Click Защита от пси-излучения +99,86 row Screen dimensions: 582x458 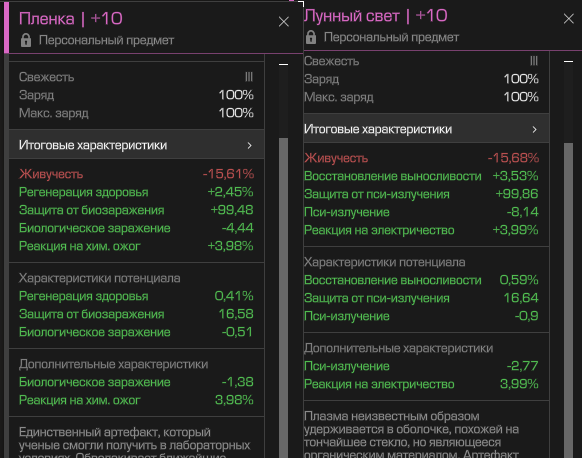click(421, 194)
